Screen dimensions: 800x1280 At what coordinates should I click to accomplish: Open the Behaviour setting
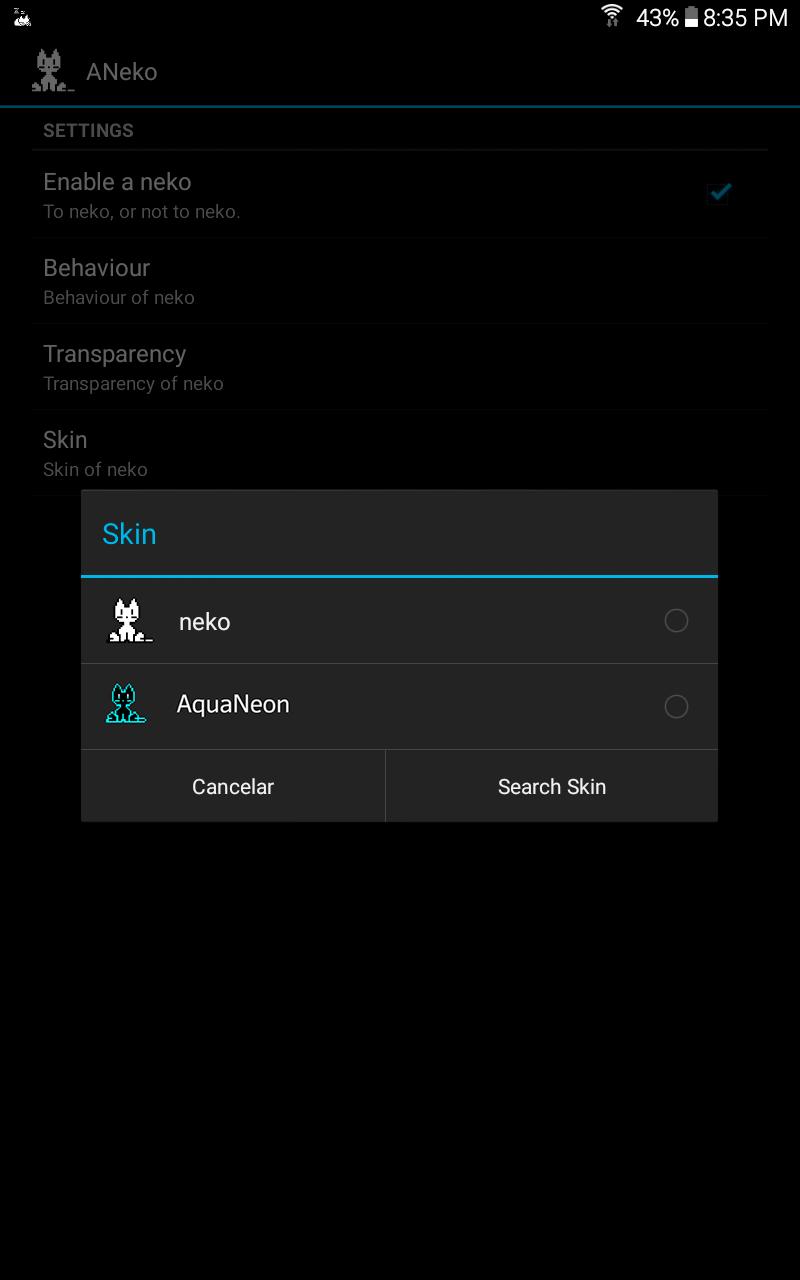pos(400,281)
